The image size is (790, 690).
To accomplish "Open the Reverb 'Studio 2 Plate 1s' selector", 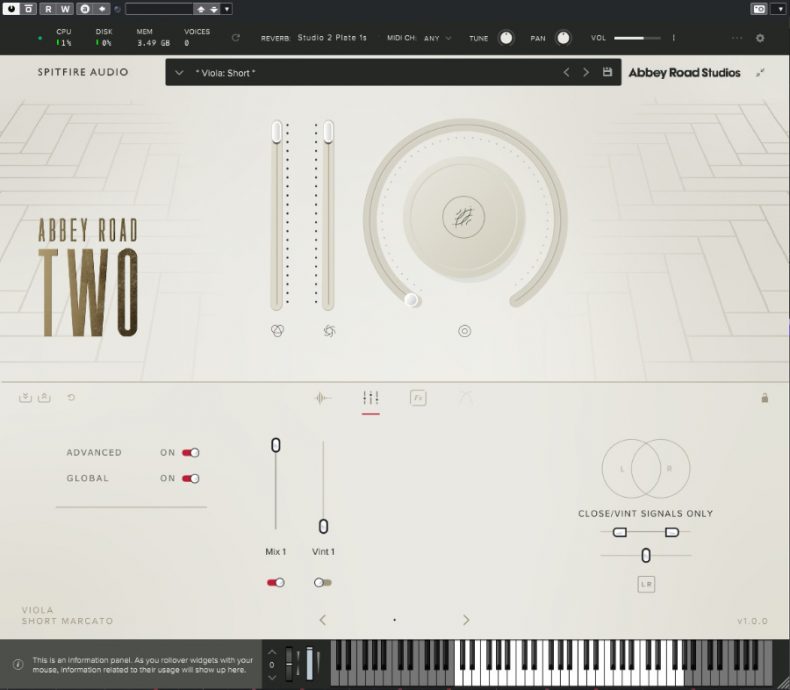I will tap(332, 38).
